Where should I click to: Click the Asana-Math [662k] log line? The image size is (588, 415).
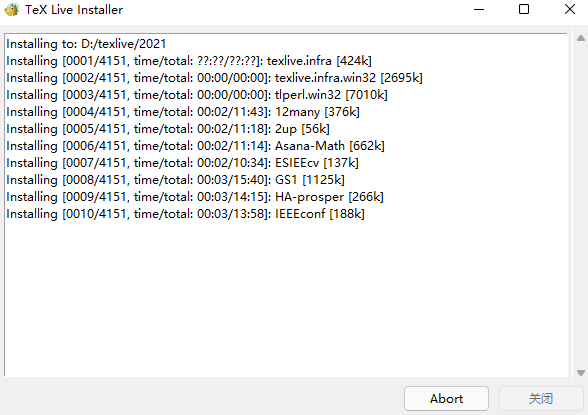(195, 146)
